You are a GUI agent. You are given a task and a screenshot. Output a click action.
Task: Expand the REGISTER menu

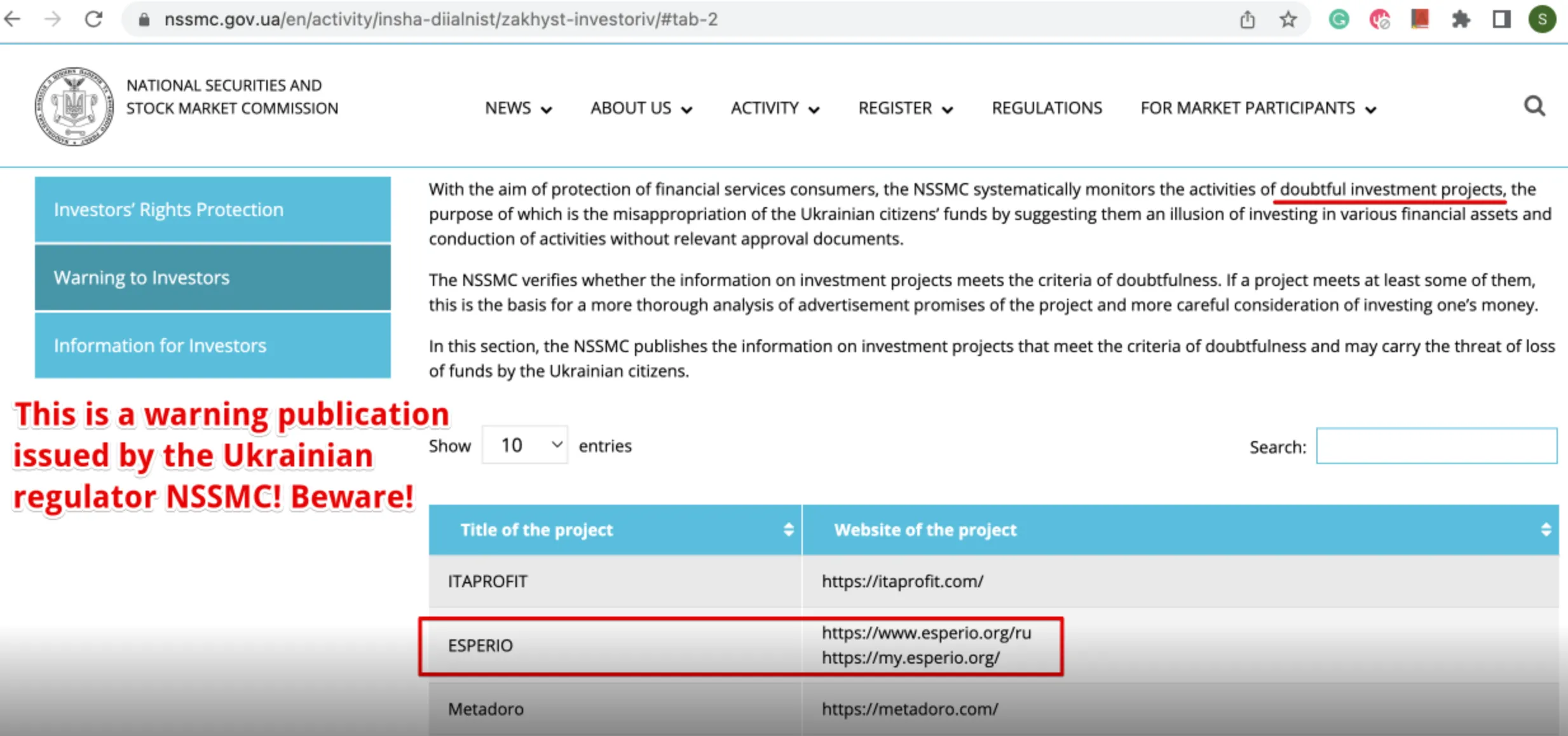906,109
